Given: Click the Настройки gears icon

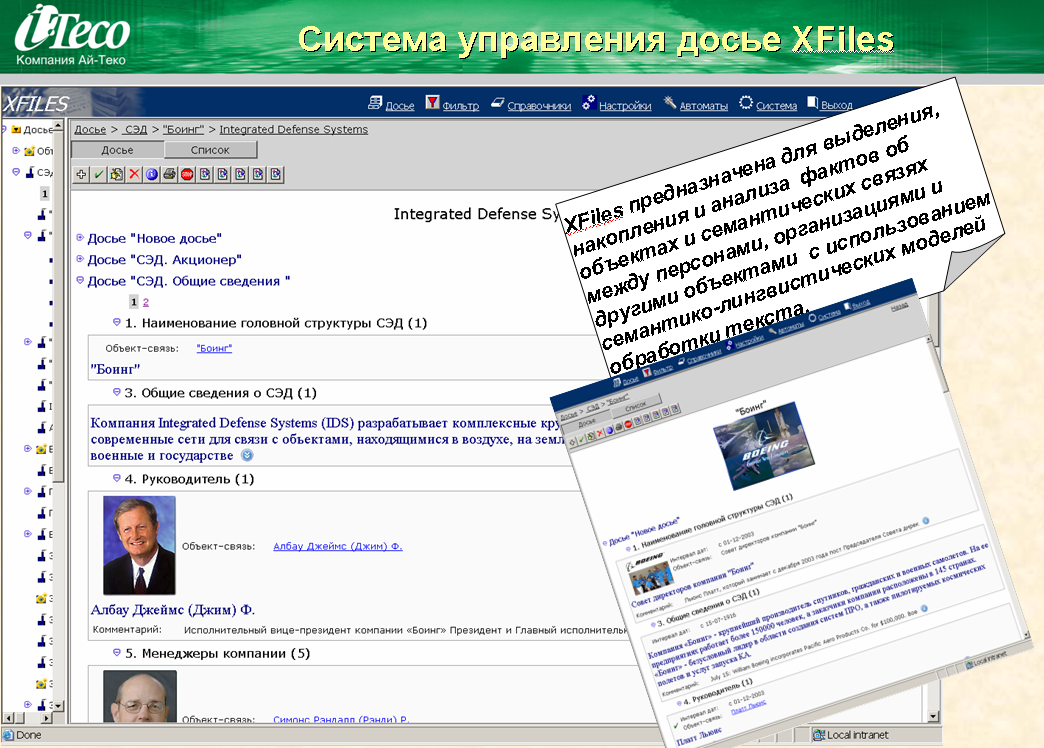Looking at the screenshot, I should click(x=589, y=103).
